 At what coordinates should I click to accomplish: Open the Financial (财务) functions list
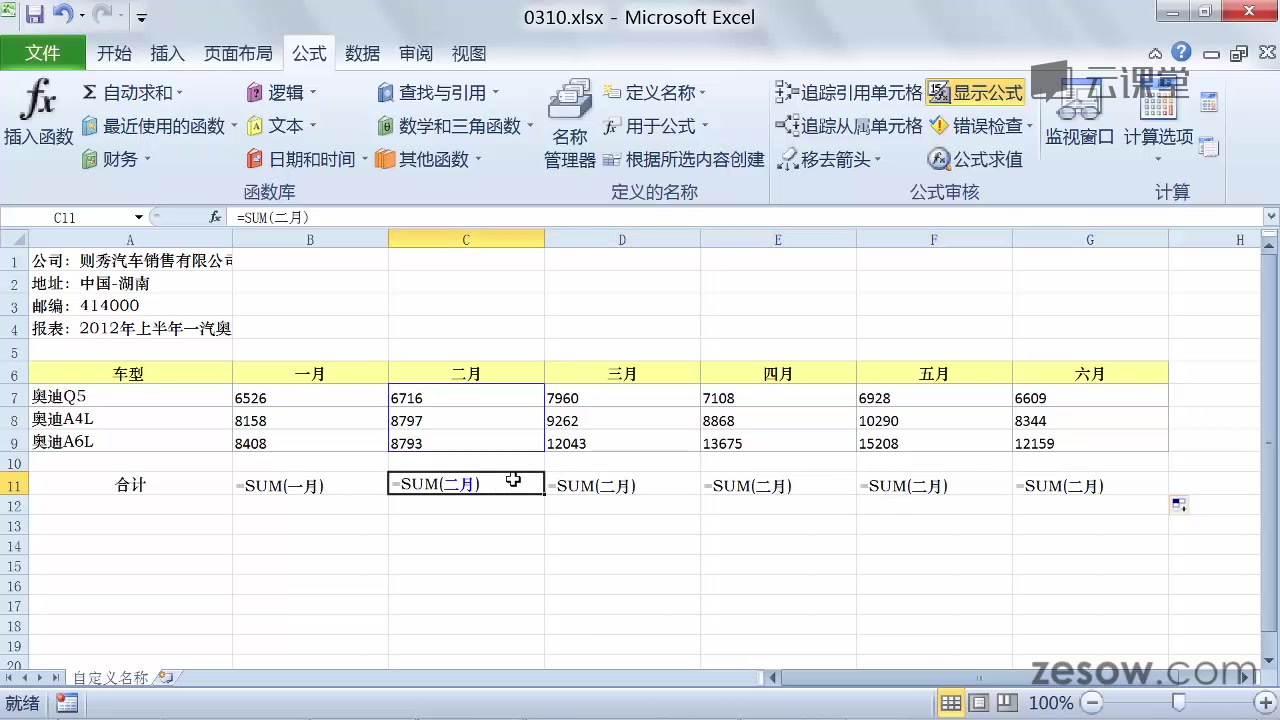pos(118,159)
